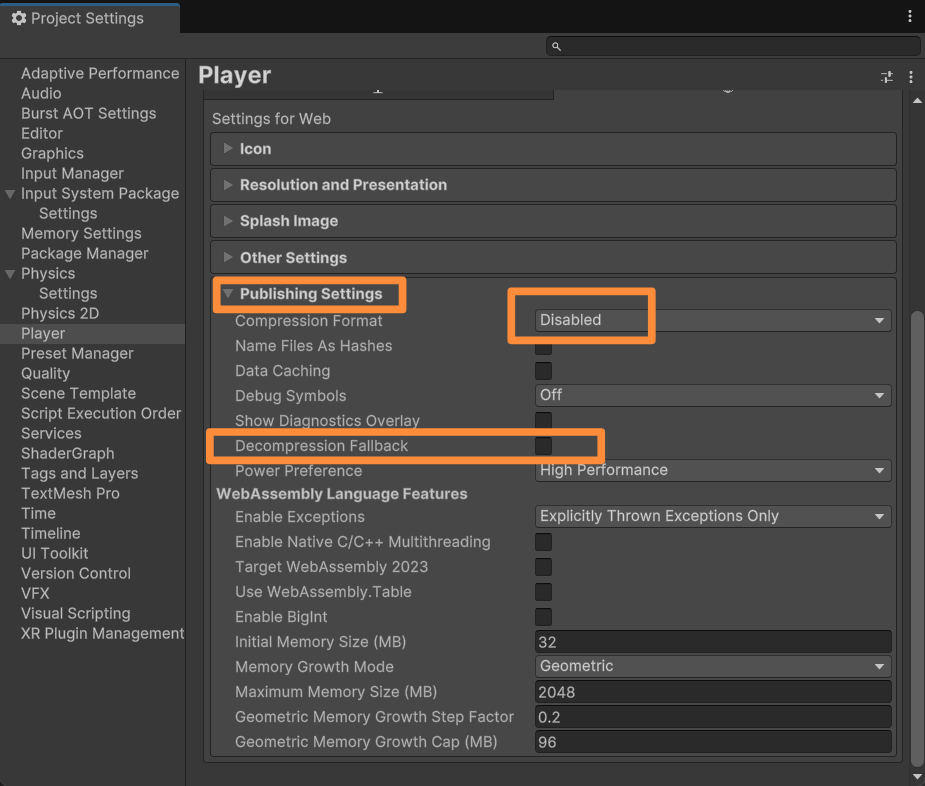Select Quality settings
The height and width of the screenshot is (786, 925).
click(45, 374)
